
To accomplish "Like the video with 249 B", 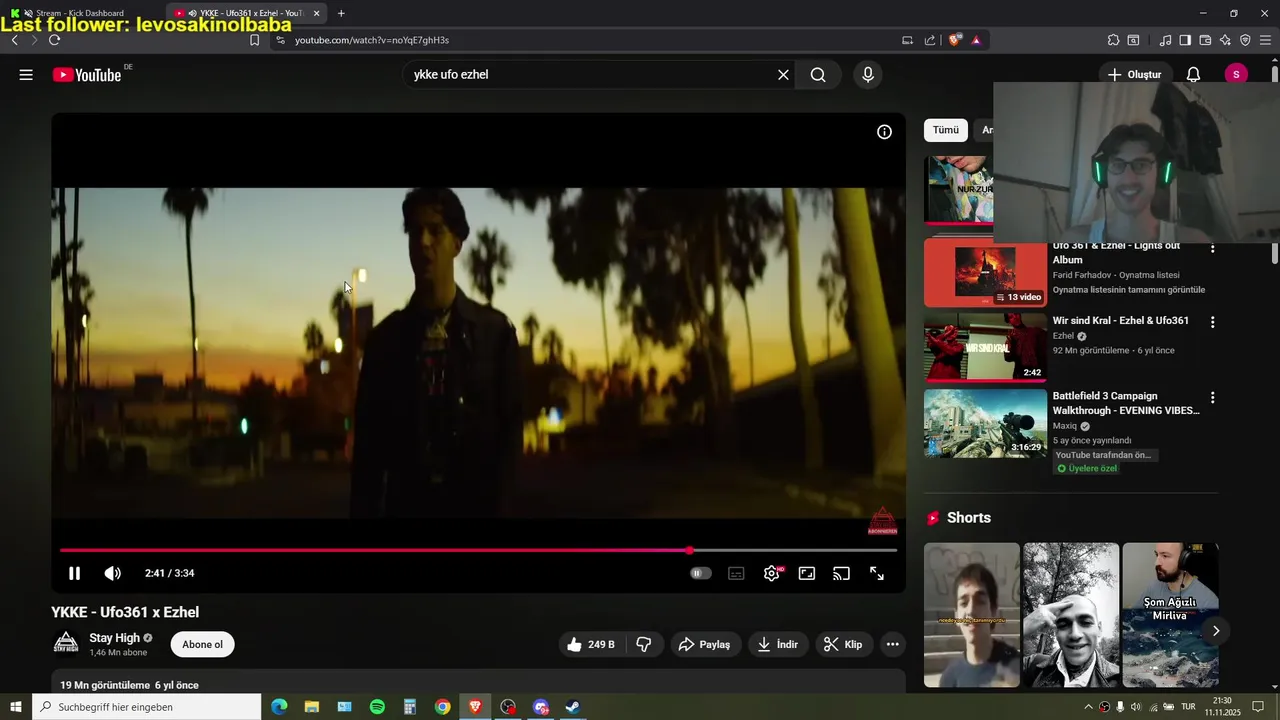I will point(590,645).
